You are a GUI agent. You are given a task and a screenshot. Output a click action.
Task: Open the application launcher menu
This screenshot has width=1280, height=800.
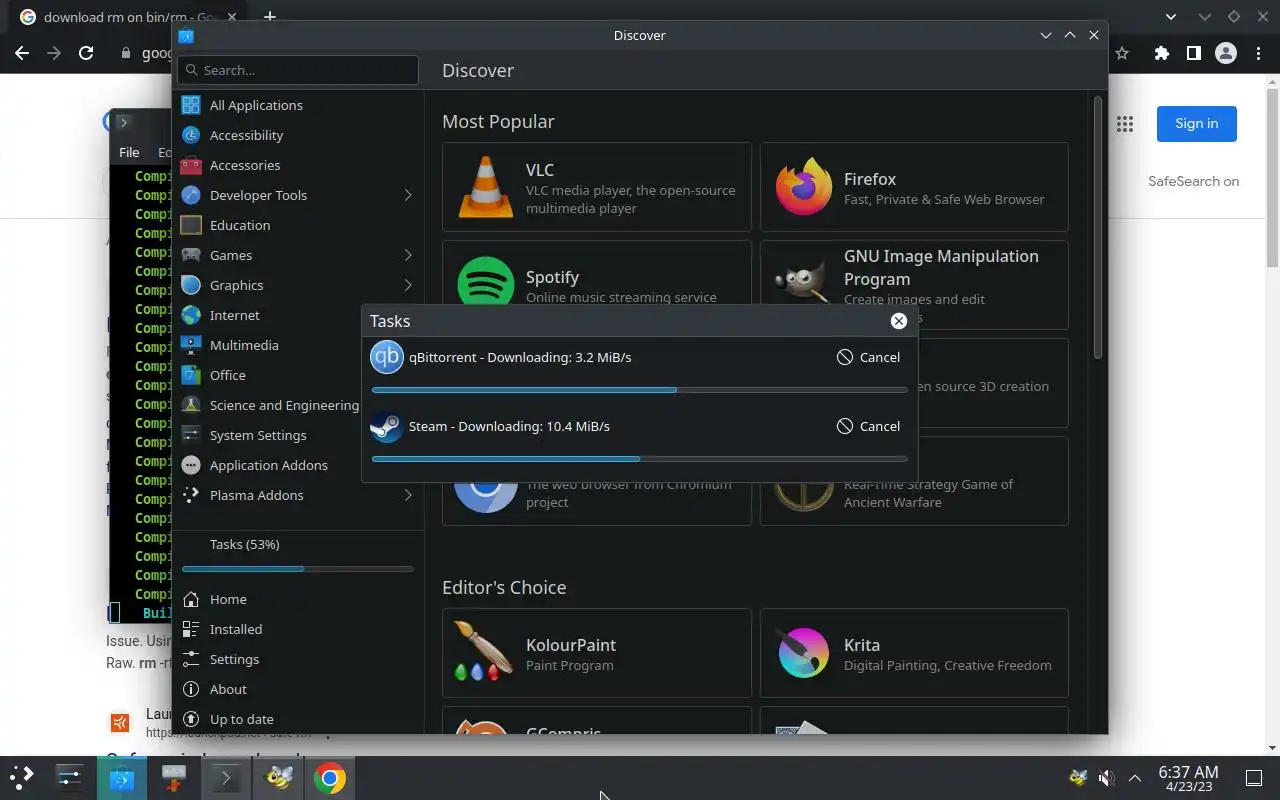22,777
